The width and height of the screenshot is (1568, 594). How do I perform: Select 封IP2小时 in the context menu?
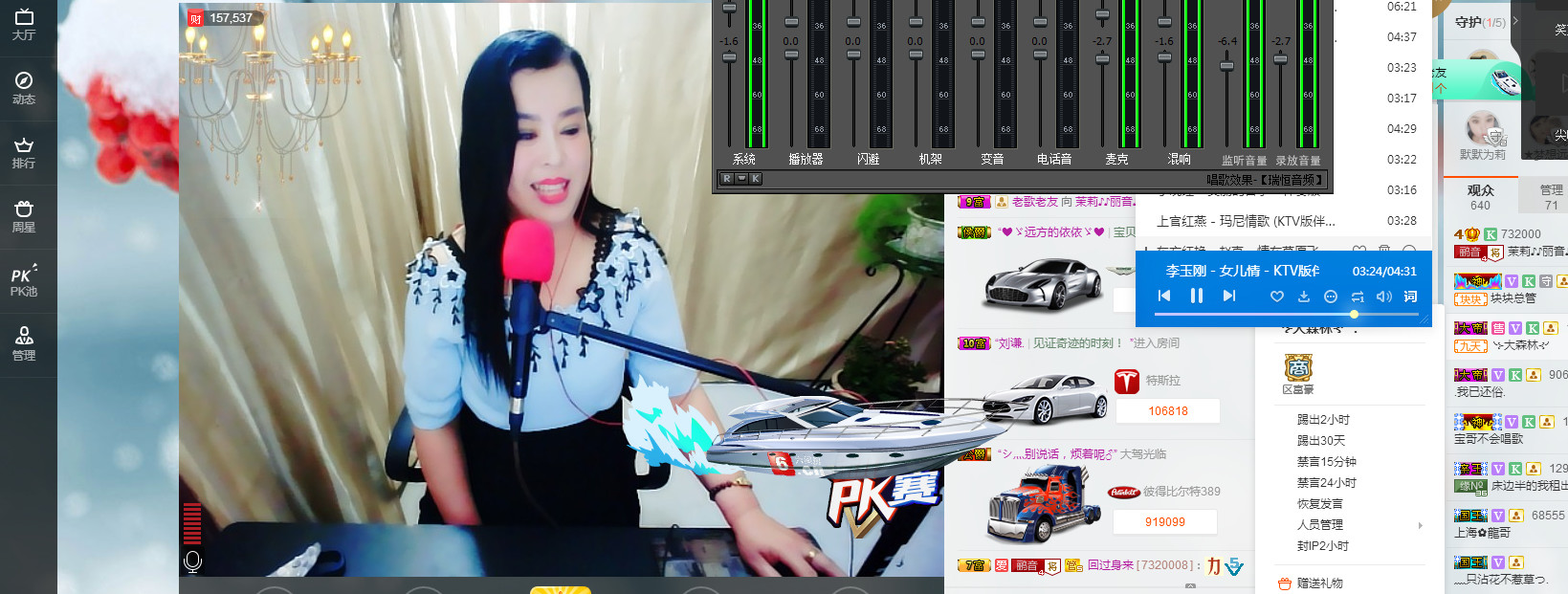[1322, 546]
